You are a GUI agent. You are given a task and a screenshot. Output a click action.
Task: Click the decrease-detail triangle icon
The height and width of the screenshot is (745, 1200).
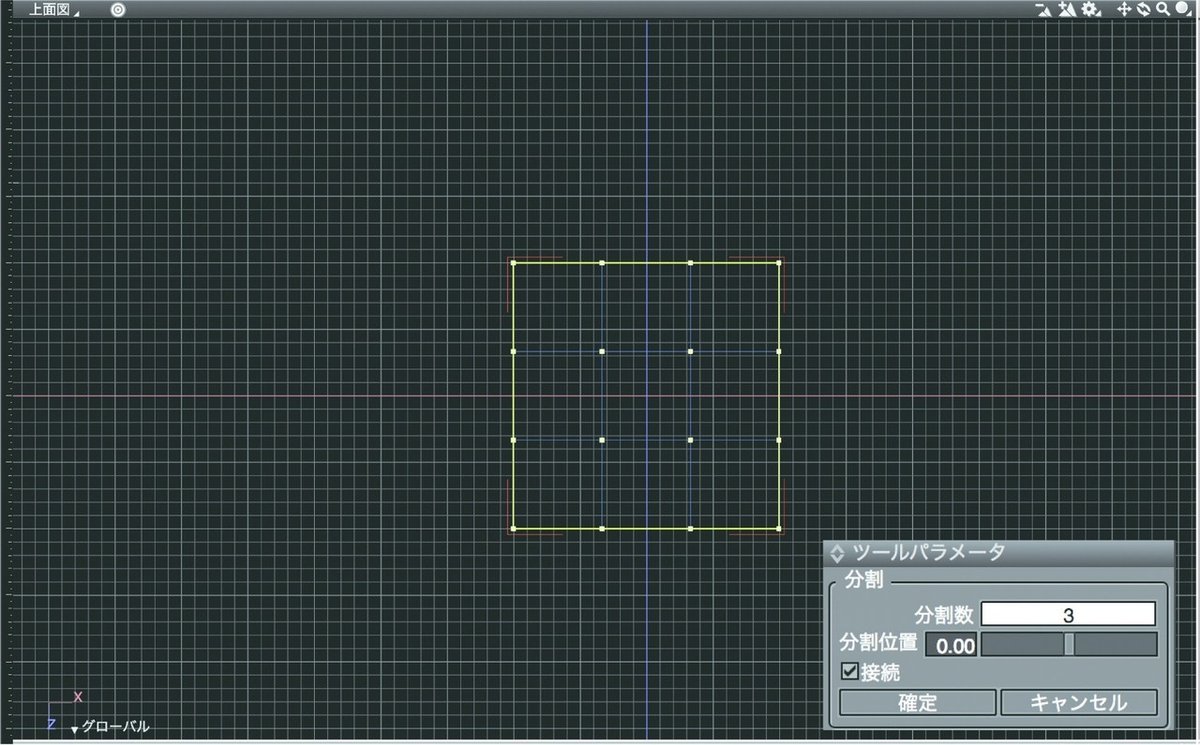(1044, 9)
